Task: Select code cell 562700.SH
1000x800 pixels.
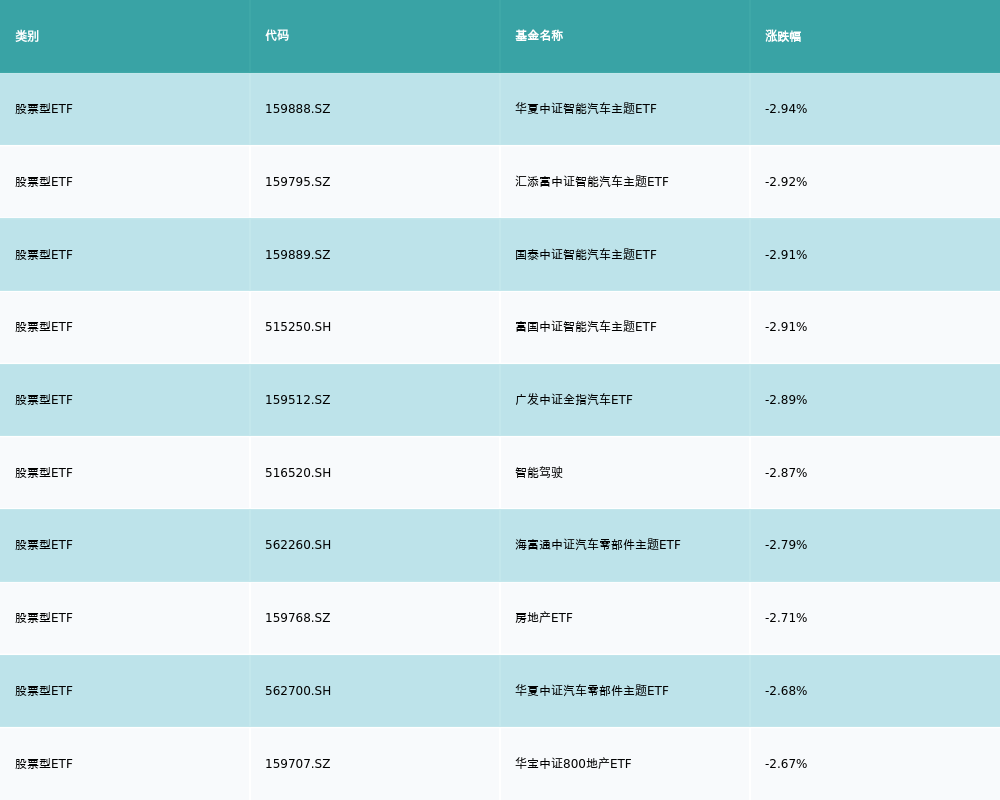Action: [x=298, y=691]
